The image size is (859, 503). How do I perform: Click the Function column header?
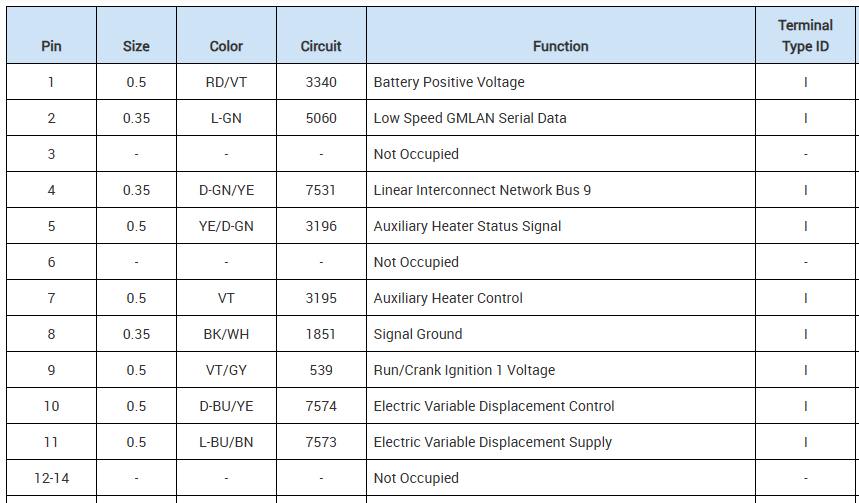click(560, 46)
